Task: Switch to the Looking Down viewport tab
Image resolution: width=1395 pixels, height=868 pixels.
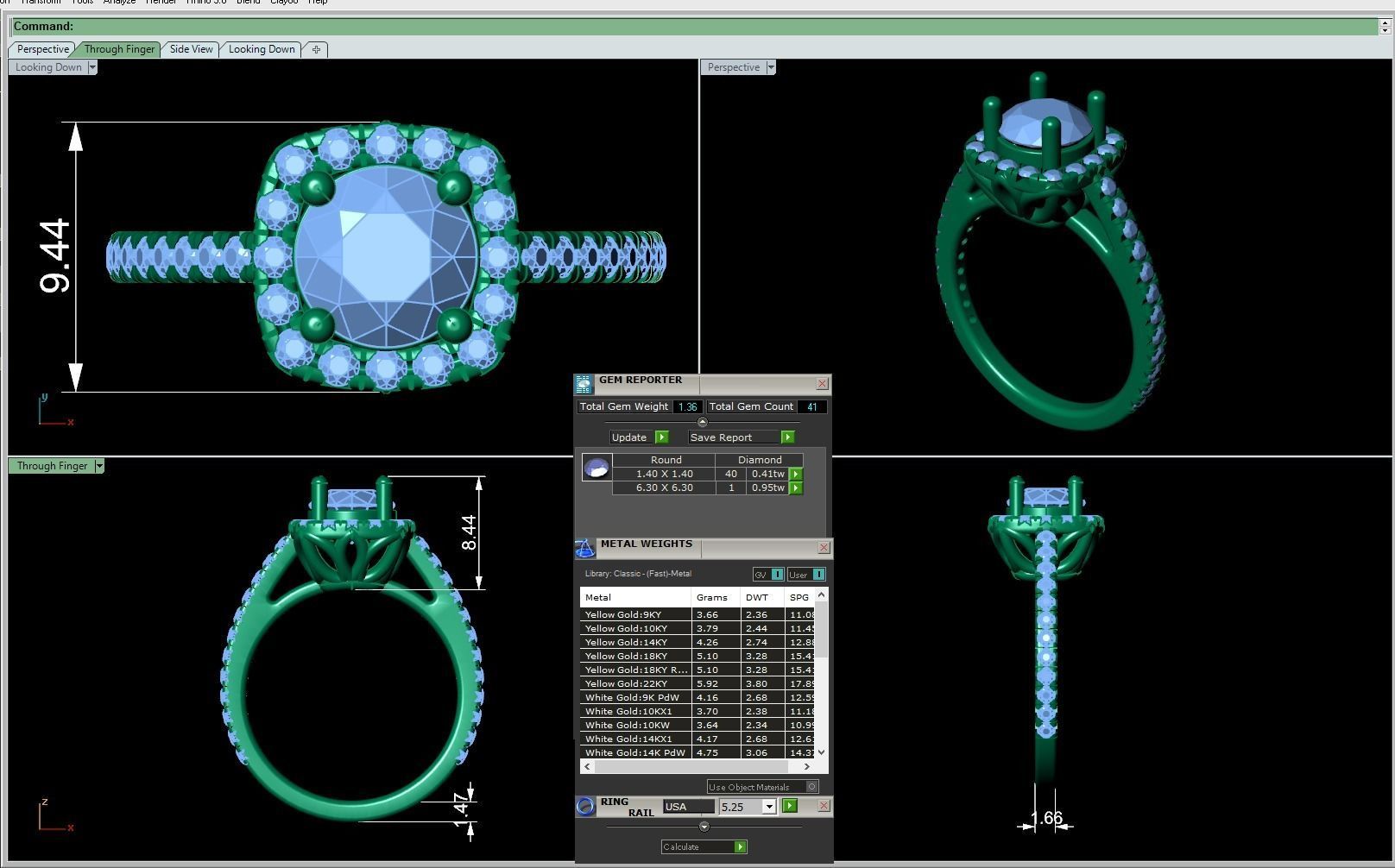Action: point(262,49)
